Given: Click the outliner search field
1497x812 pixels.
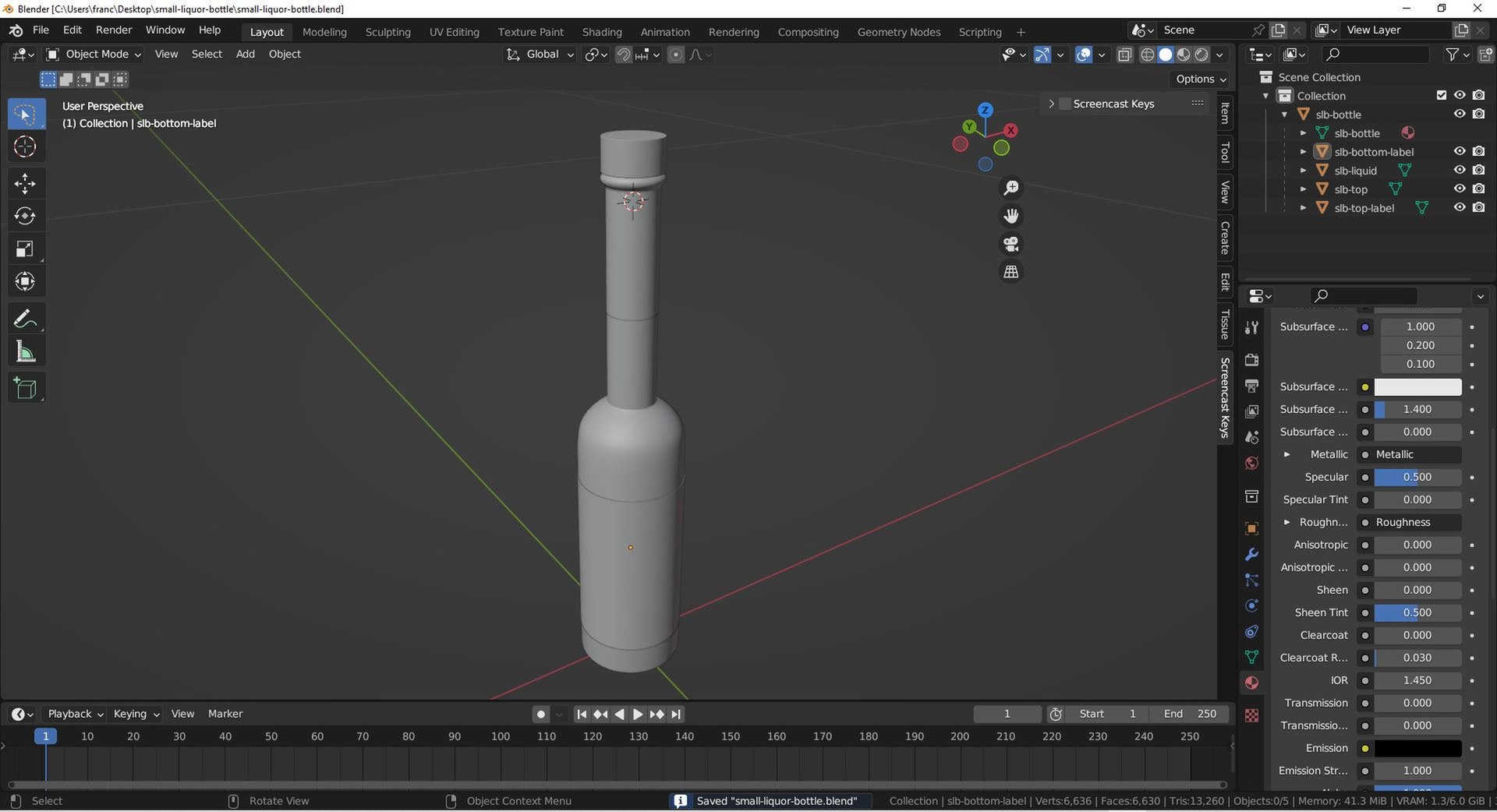Looking at the screenshot, I should 1376,54.
